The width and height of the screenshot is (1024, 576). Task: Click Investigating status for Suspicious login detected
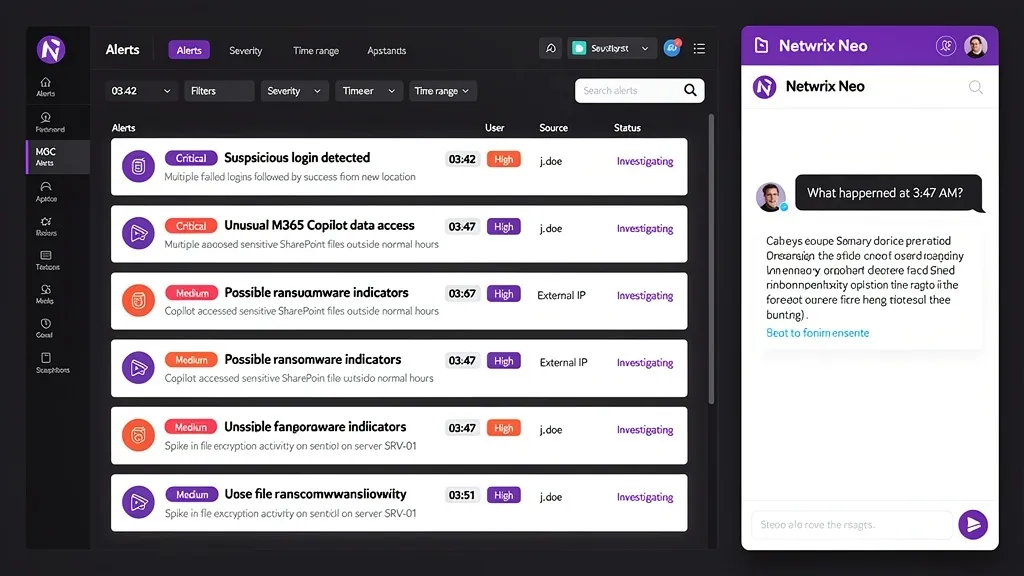[645, 161]
